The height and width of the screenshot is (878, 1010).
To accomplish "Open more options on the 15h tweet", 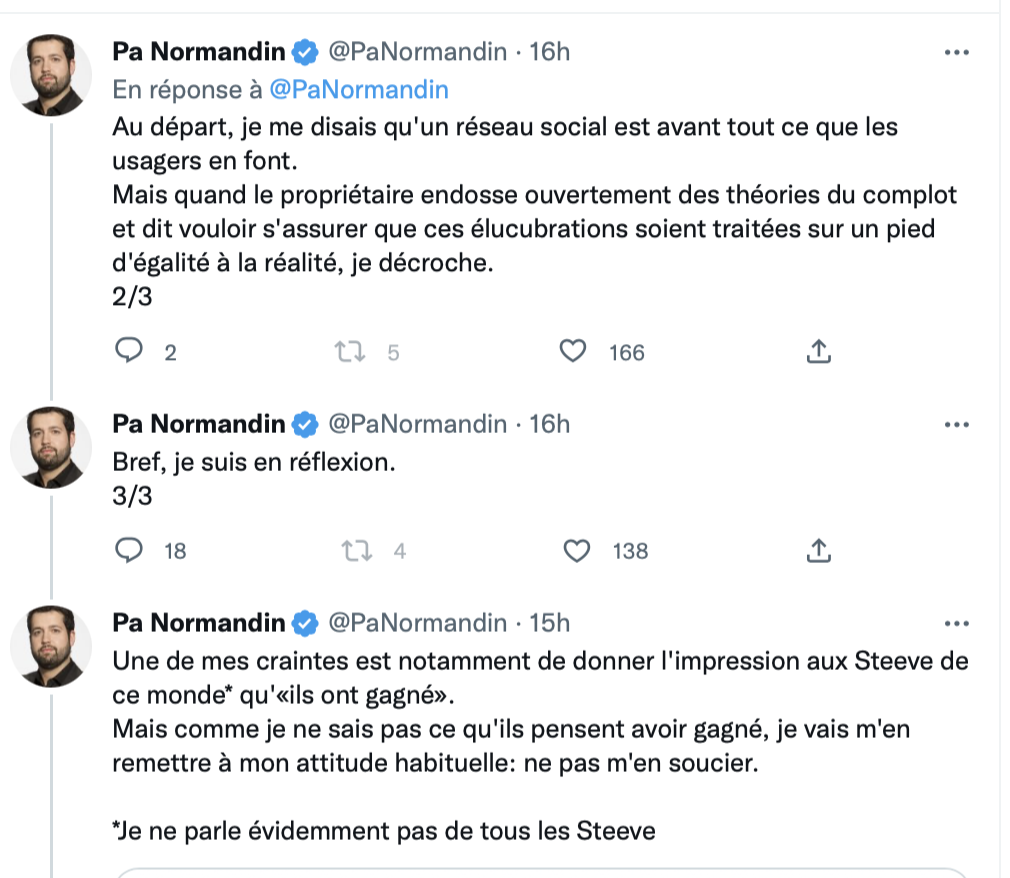I will pos(957,624).
